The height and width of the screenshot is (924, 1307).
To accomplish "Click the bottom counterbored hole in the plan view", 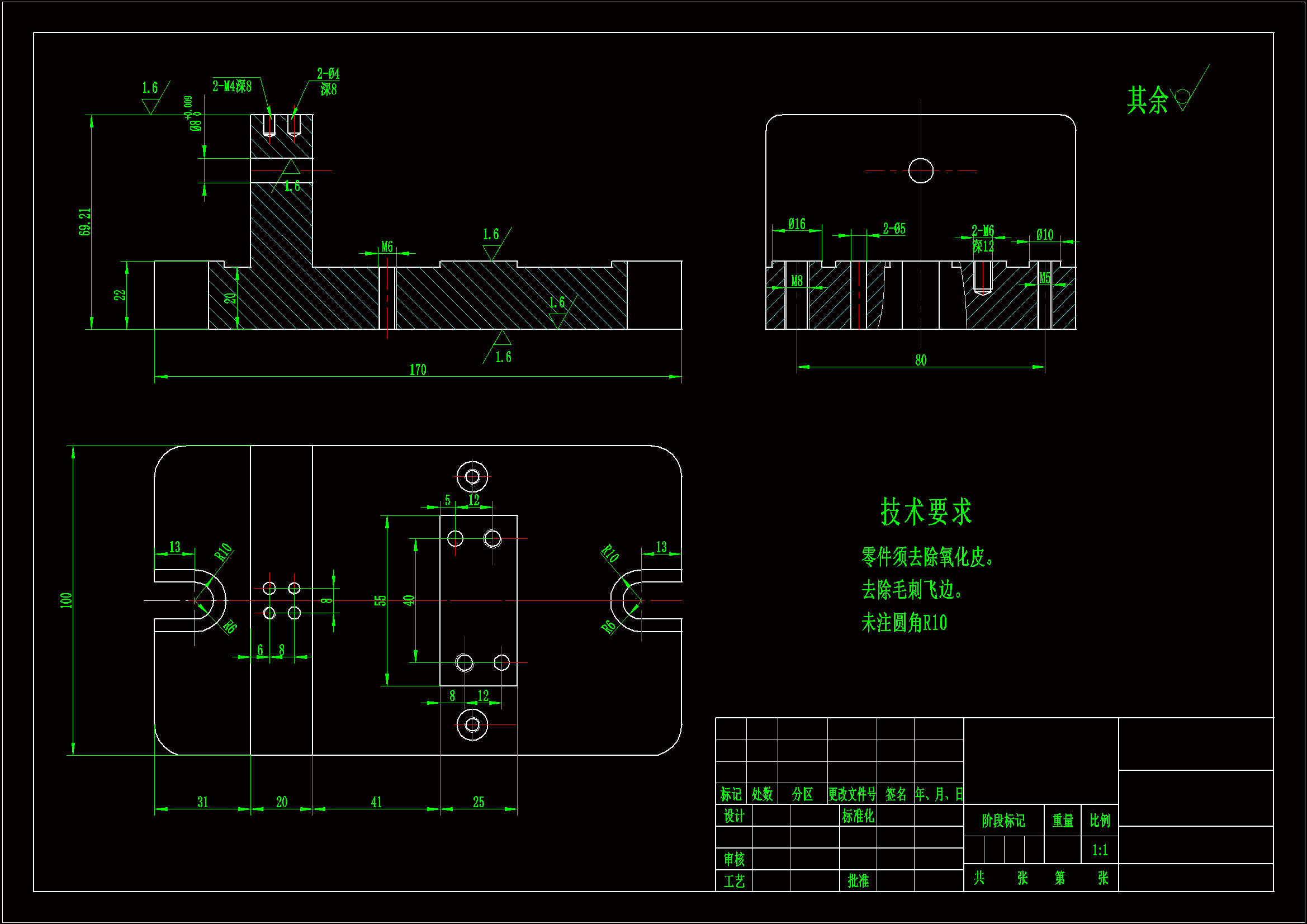I will coord(472,725).
